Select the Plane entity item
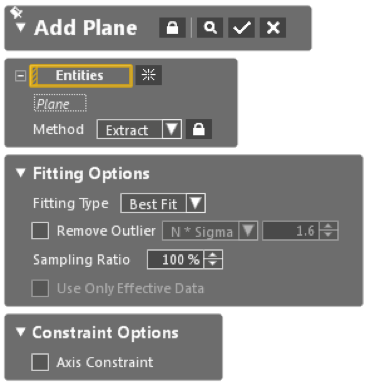Image resolution: width=368 pixels, height=389 pixels. pyautogui.click(x=60, y=104)
